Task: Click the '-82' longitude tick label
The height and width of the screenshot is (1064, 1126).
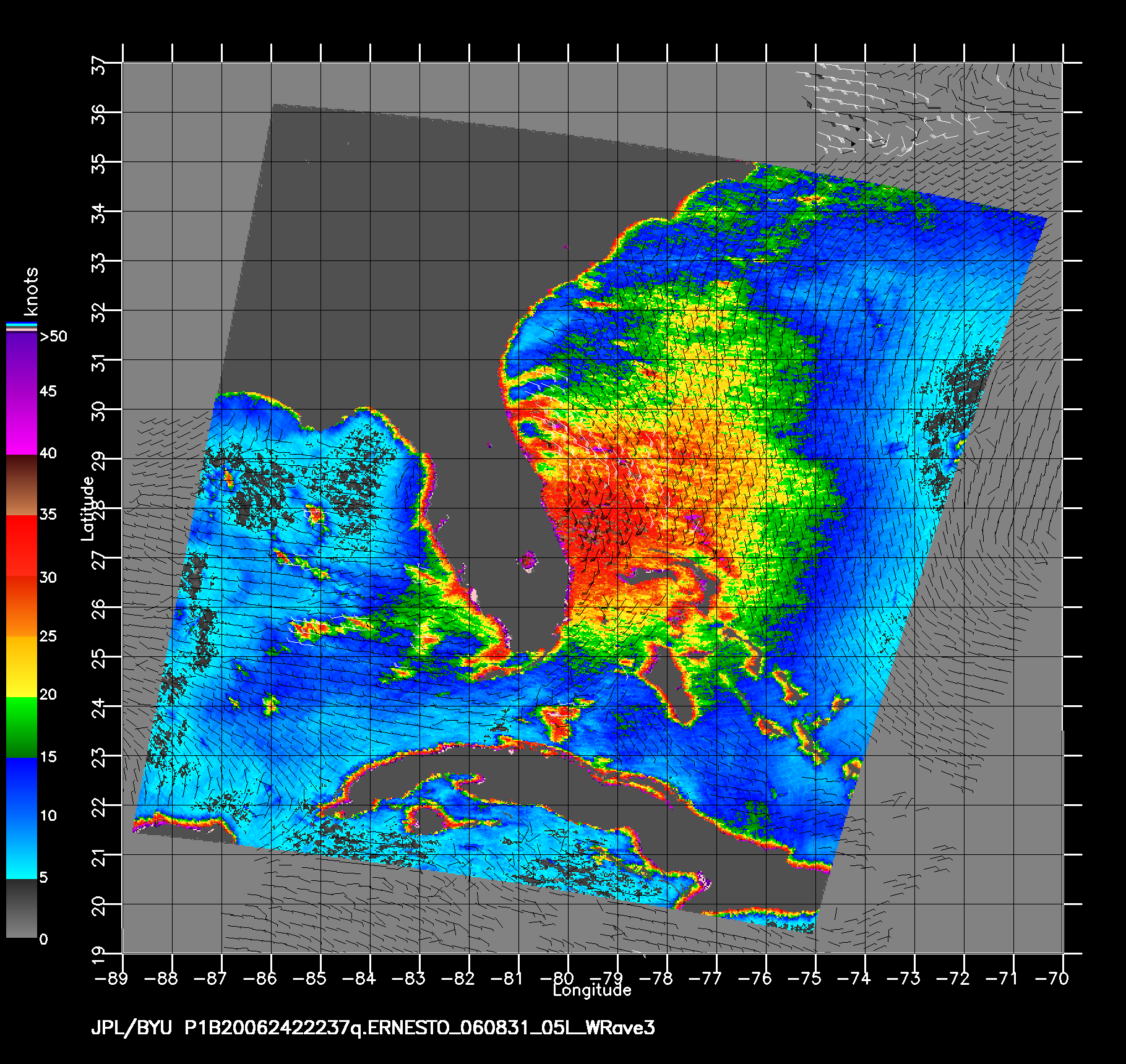Action: point(457,978)
